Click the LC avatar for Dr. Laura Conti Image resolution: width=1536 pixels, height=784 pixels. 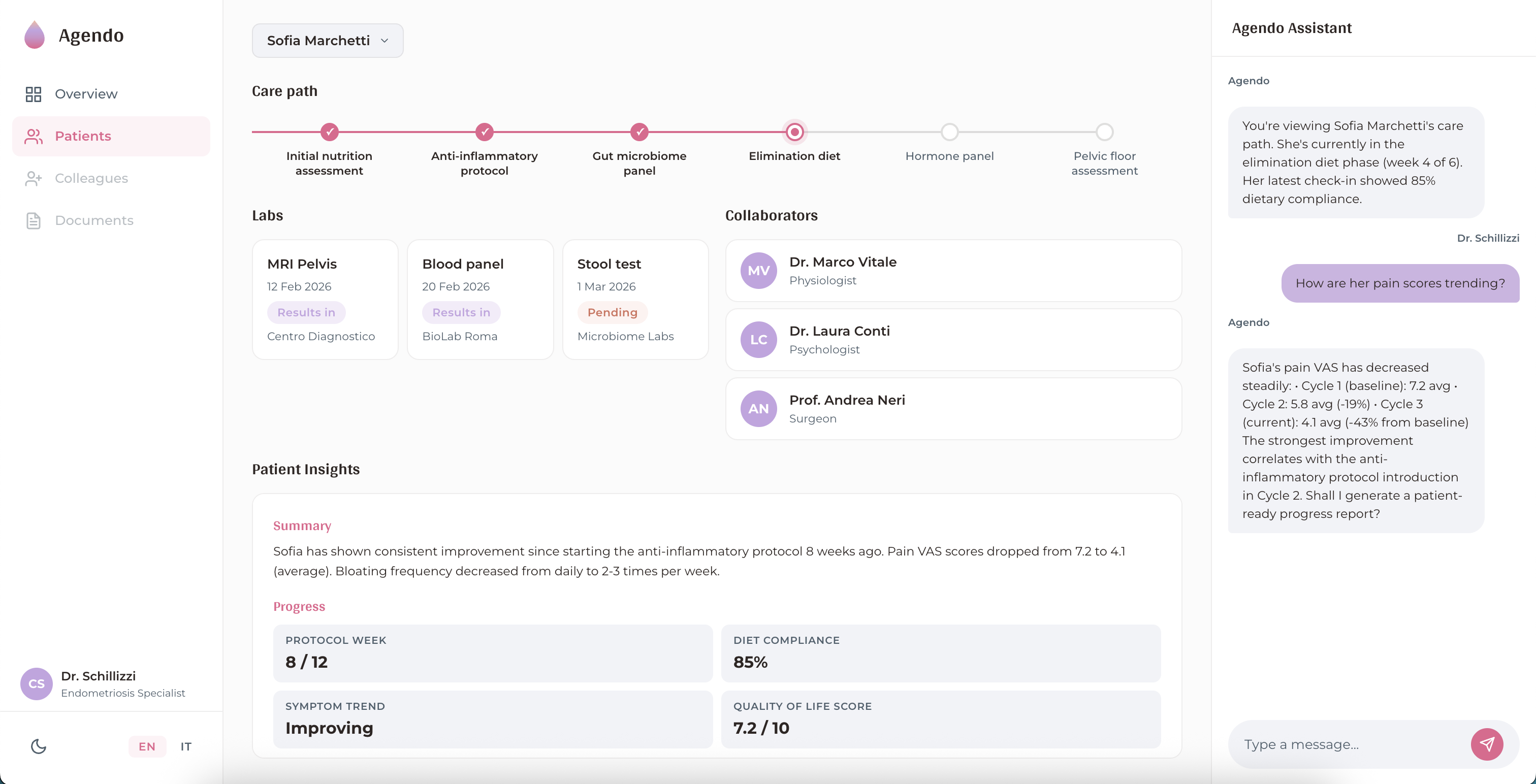pyautogui.click(x=758, y=340)
